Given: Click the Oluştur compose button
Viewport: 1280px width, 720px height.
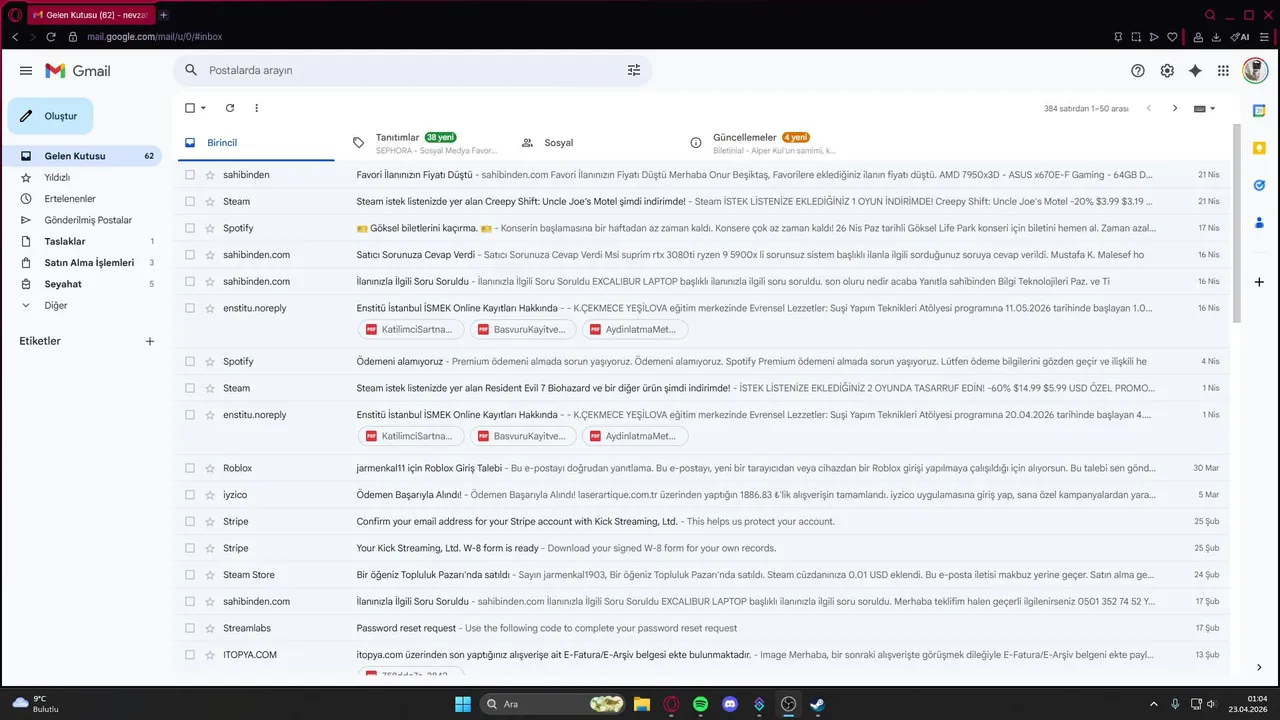Looking at the screenshot, I should (50, 116).
